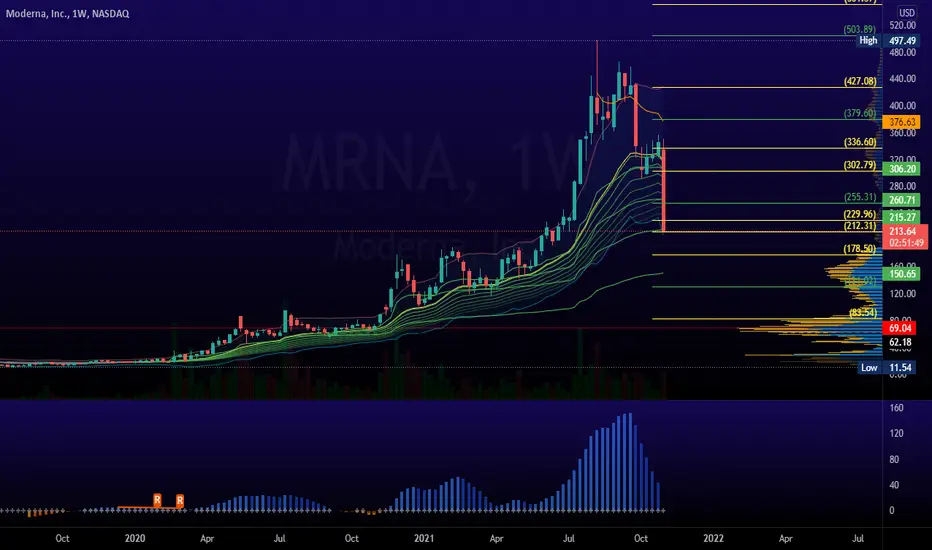Select the High tag beside 497.49

[868, 40]
